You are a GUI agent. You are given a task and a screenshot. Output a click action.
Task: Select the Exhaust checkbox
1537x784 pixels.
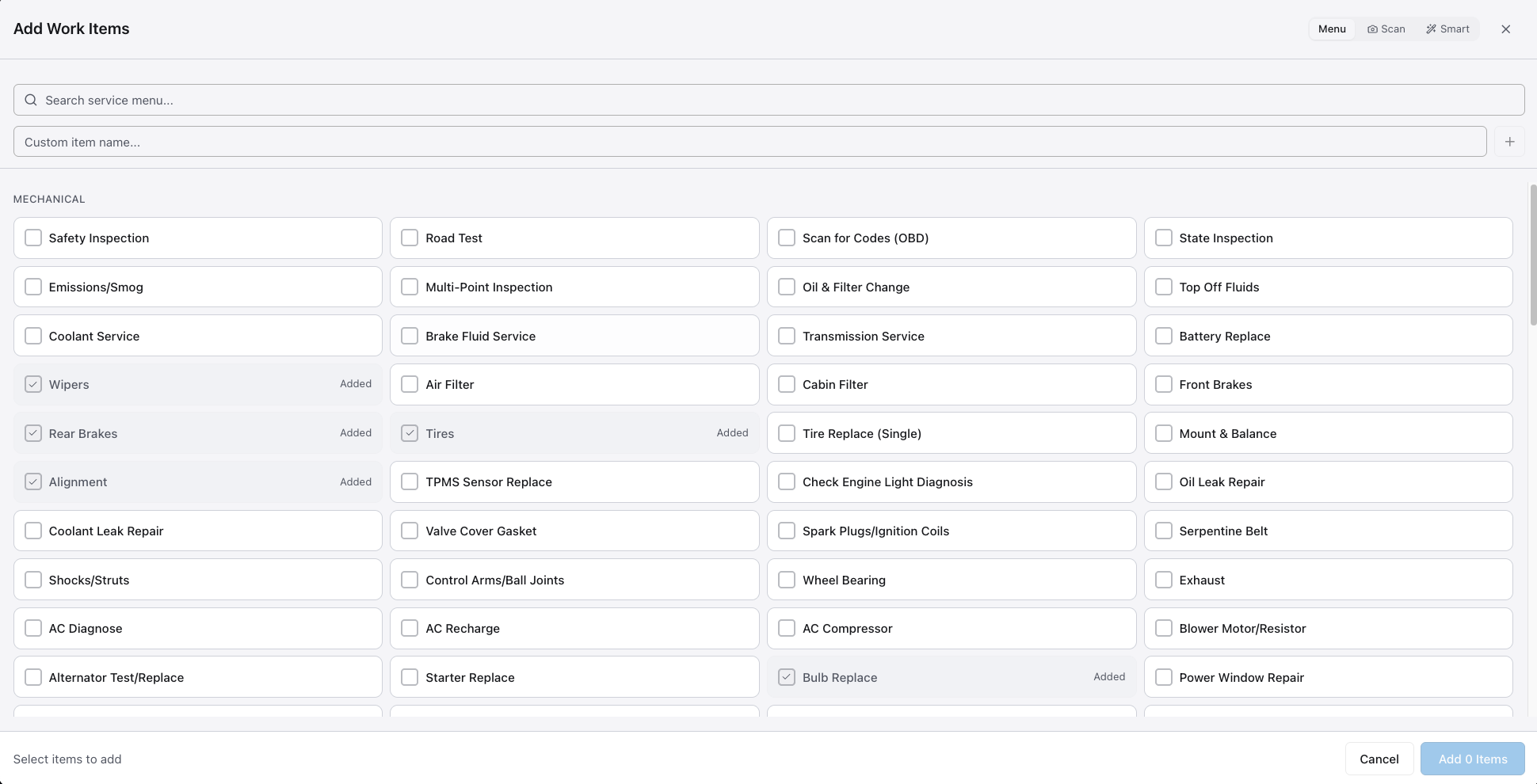click(1163, 580)
